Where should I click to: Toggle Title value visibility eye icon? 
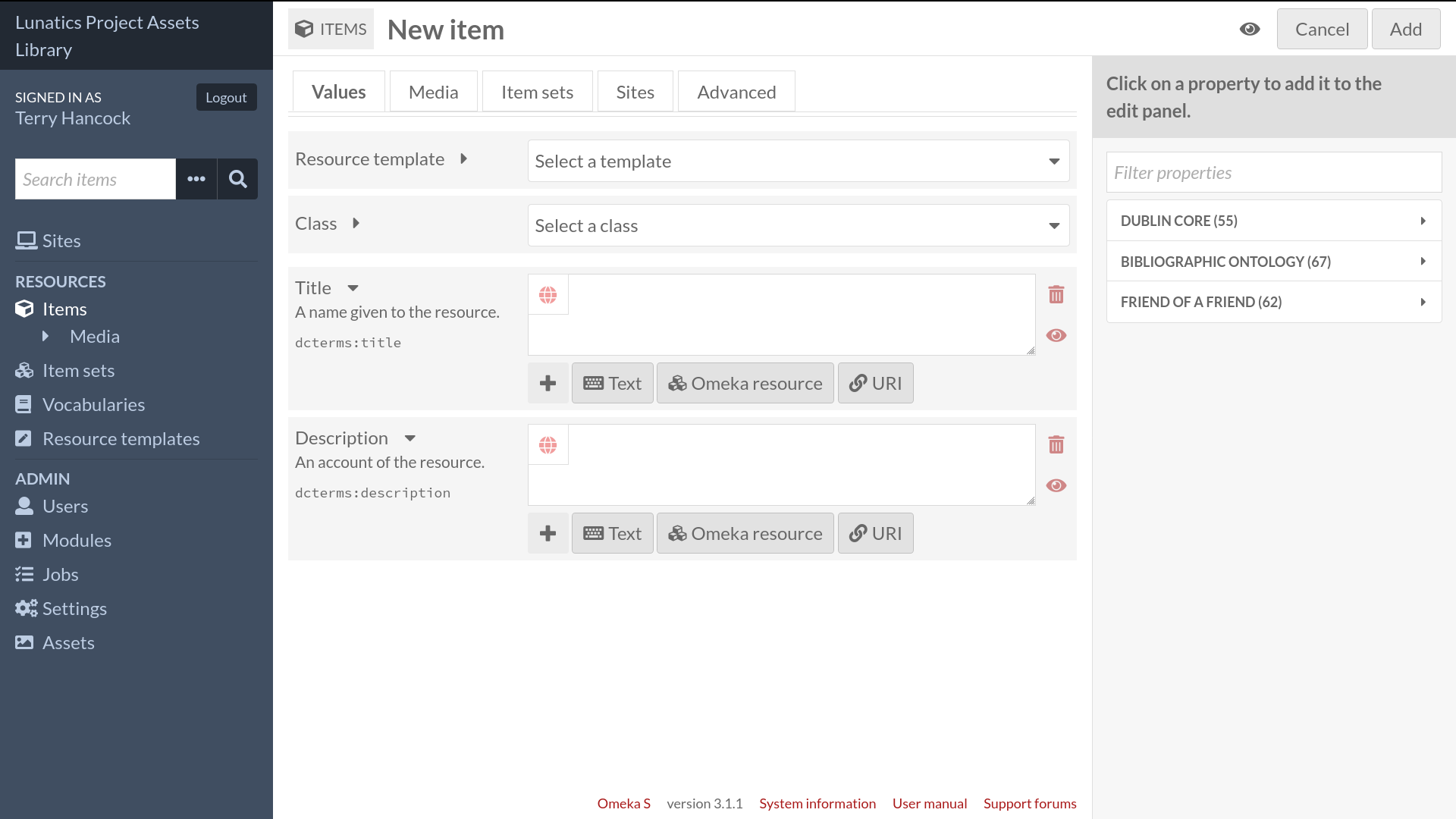click(x=1056, y=335)
